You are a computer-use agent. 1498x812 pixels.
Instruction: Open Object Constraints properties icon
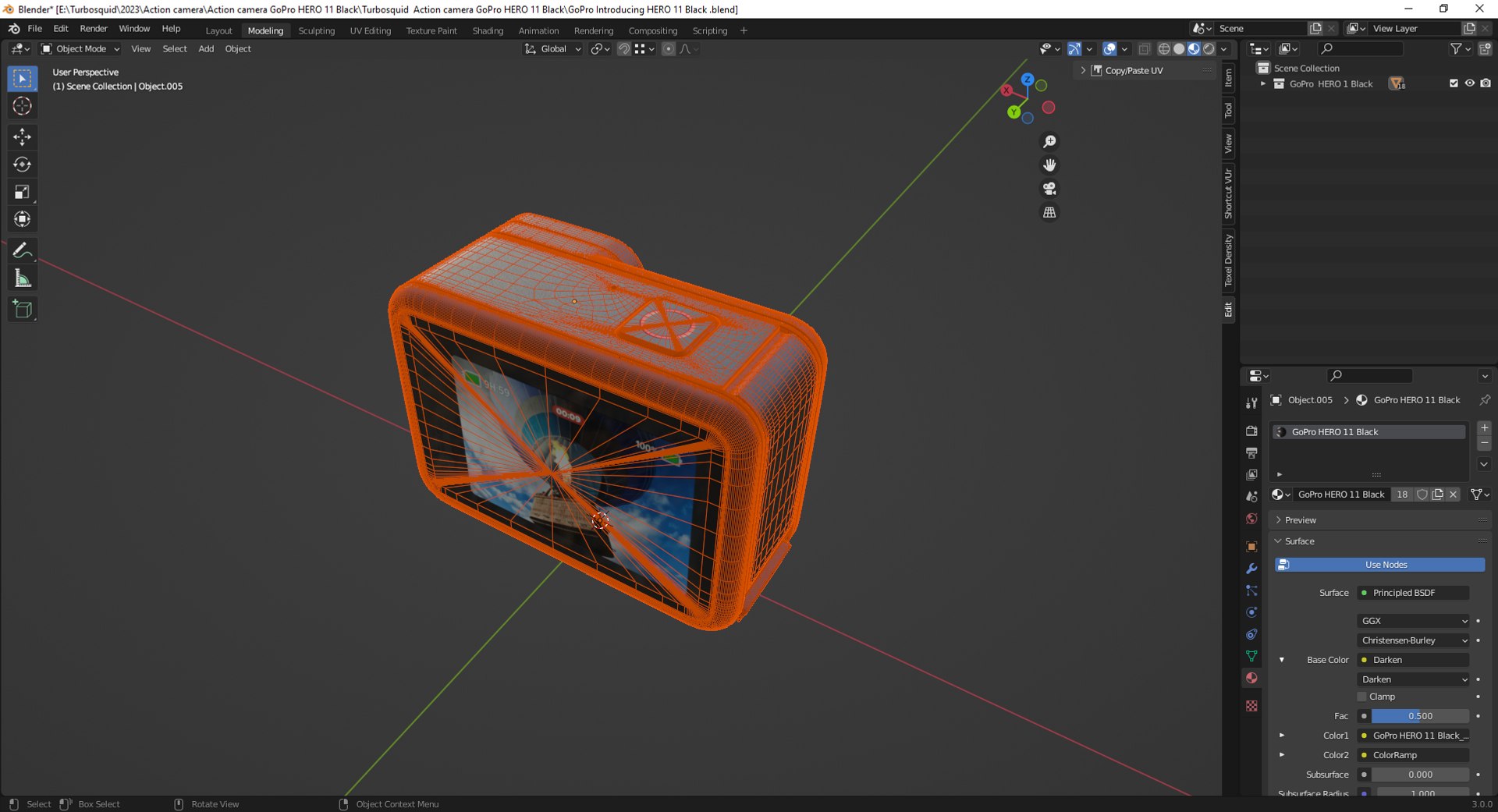pos(1251,634)
